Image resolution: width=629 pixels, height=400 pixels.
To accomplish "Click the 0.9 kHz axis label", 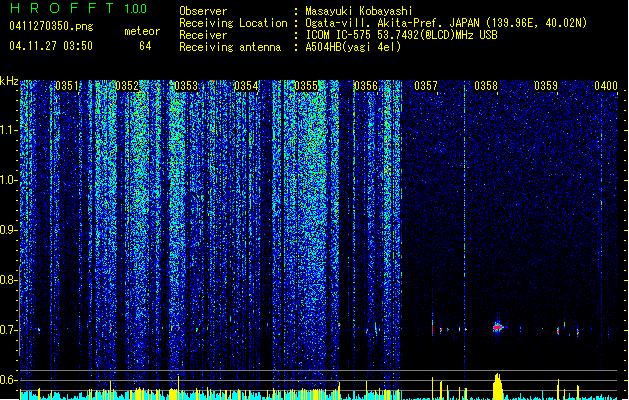I will pyautogui.click(x=9, y=230).
